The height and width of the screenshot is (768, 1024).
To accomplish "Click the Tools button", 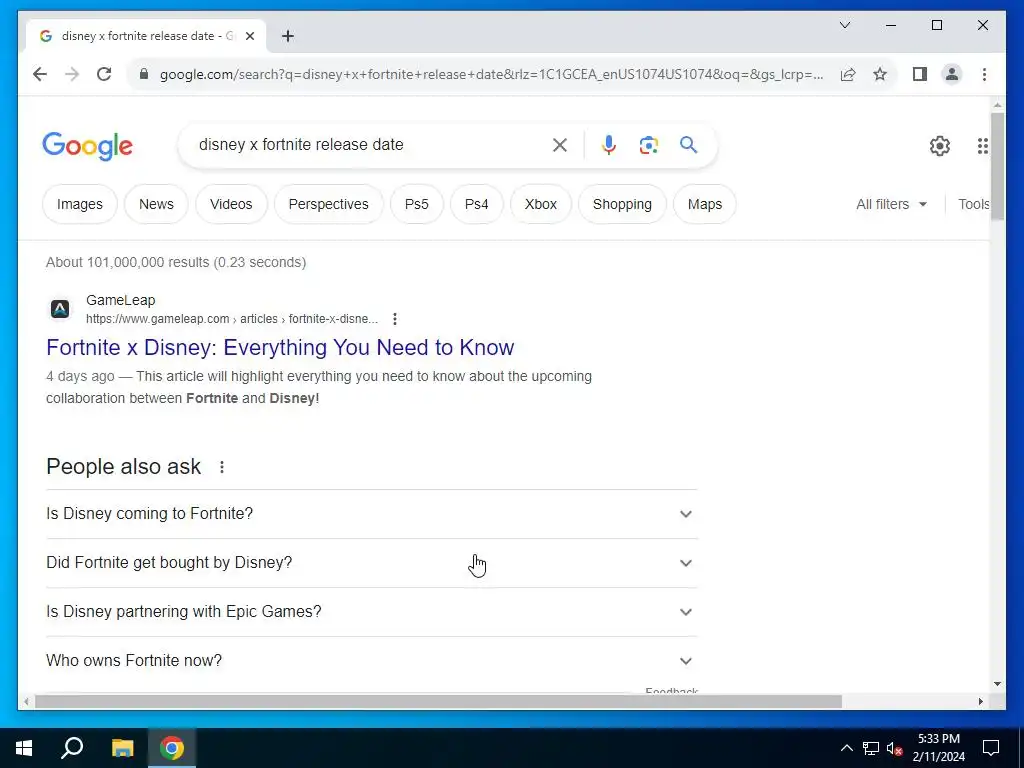I will tap(973, 204).
